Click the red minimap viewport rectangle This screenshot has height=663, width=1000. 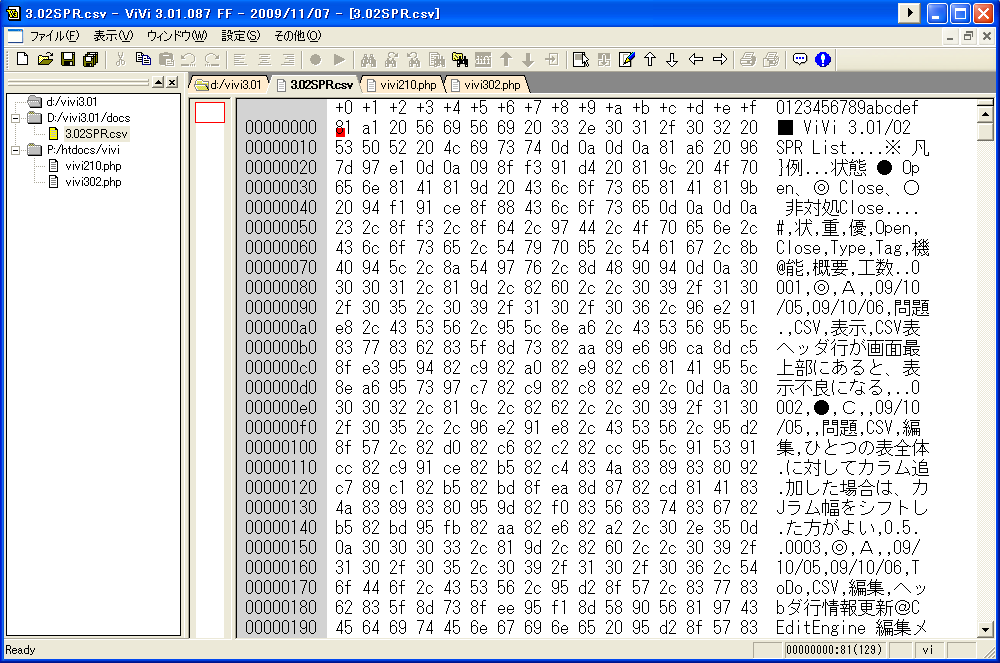[x=210, y=112]
